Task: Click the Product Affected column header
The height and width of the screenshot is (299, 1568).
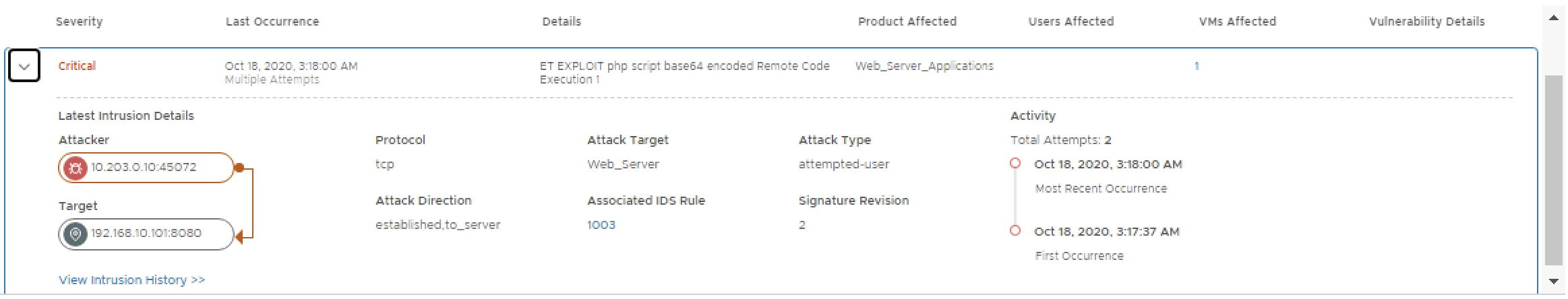Action: coord(907,22)
